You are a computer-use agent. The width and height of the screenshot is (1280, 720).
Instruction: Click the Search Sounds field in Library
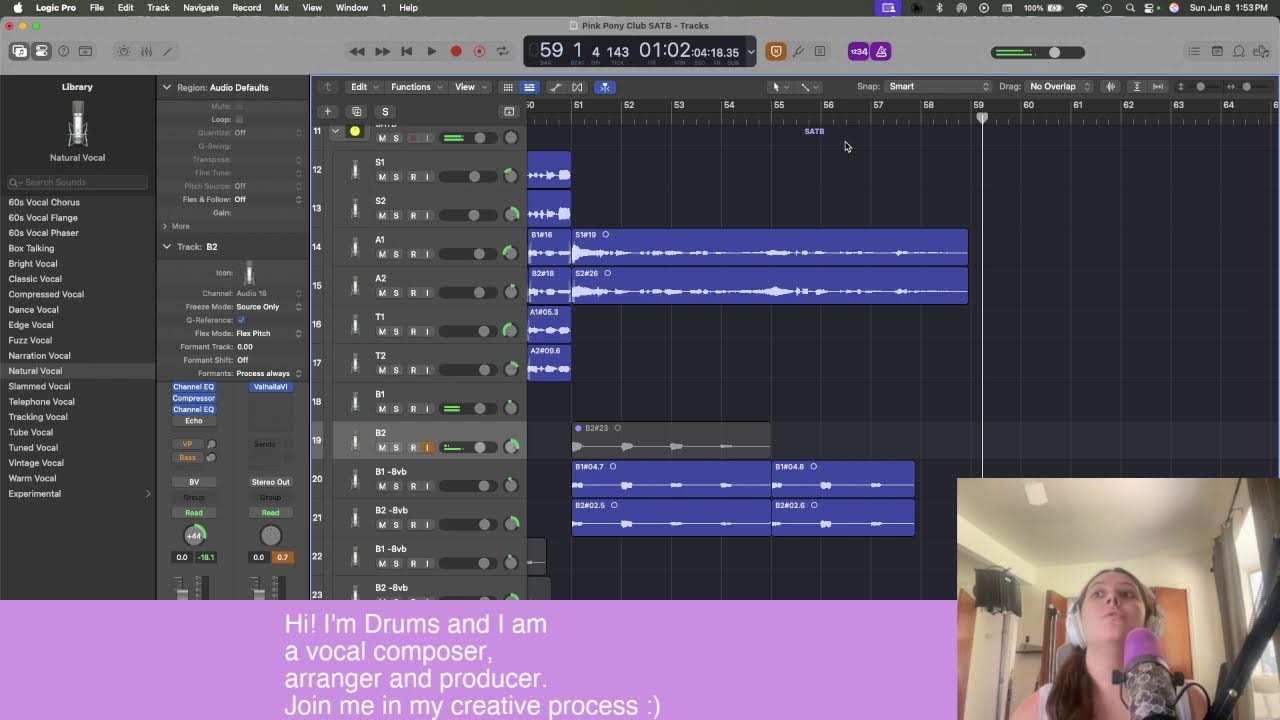(78, 182)
